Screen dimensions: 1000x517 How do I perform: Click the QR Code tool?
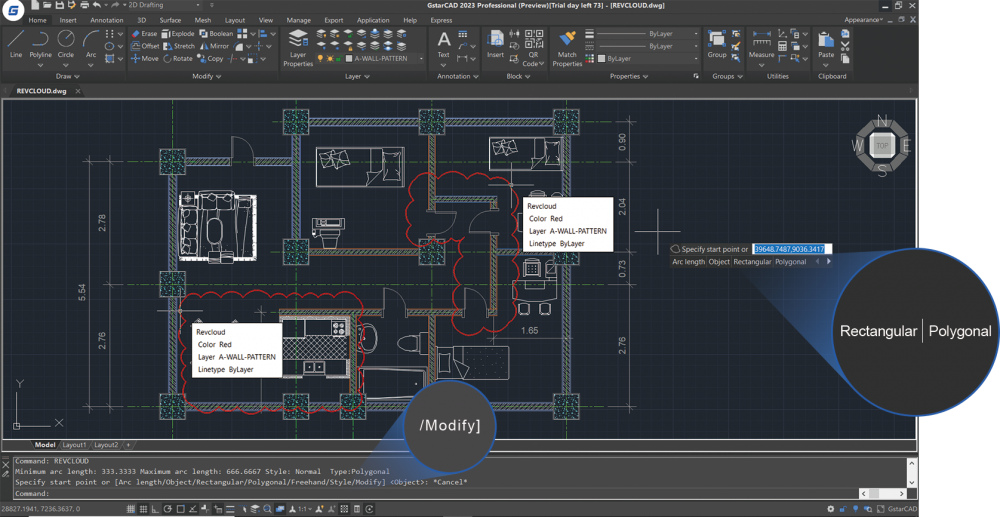coord(533,48)
